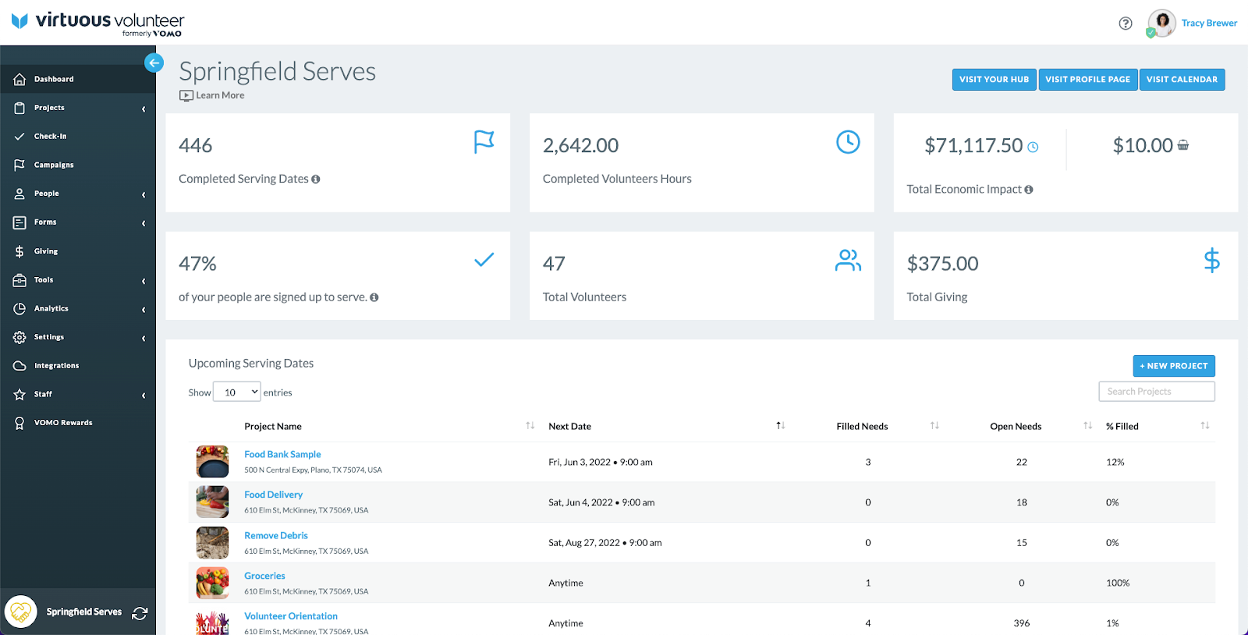Open Giving menu item

coord(78,251)
